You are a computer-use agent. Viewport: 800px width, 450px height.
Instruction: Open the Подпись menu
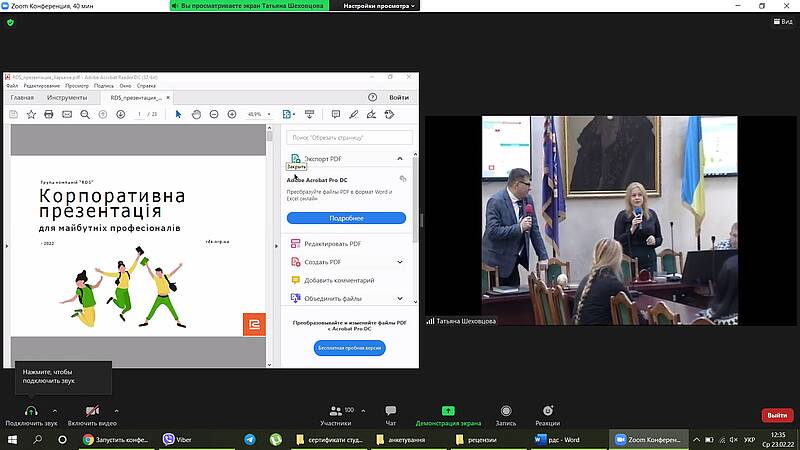[x=104, y=86]
